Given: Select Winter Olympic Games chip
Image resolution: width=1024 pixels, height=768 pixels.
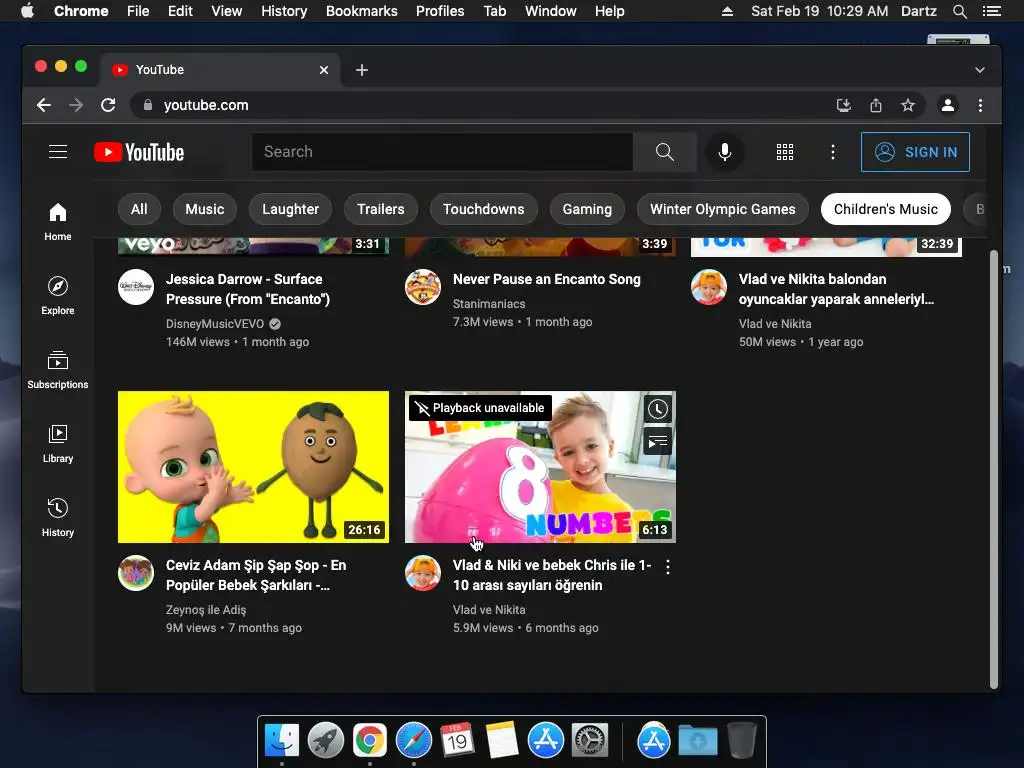Looking at the screenshot, I should click(x=722, y=209).
